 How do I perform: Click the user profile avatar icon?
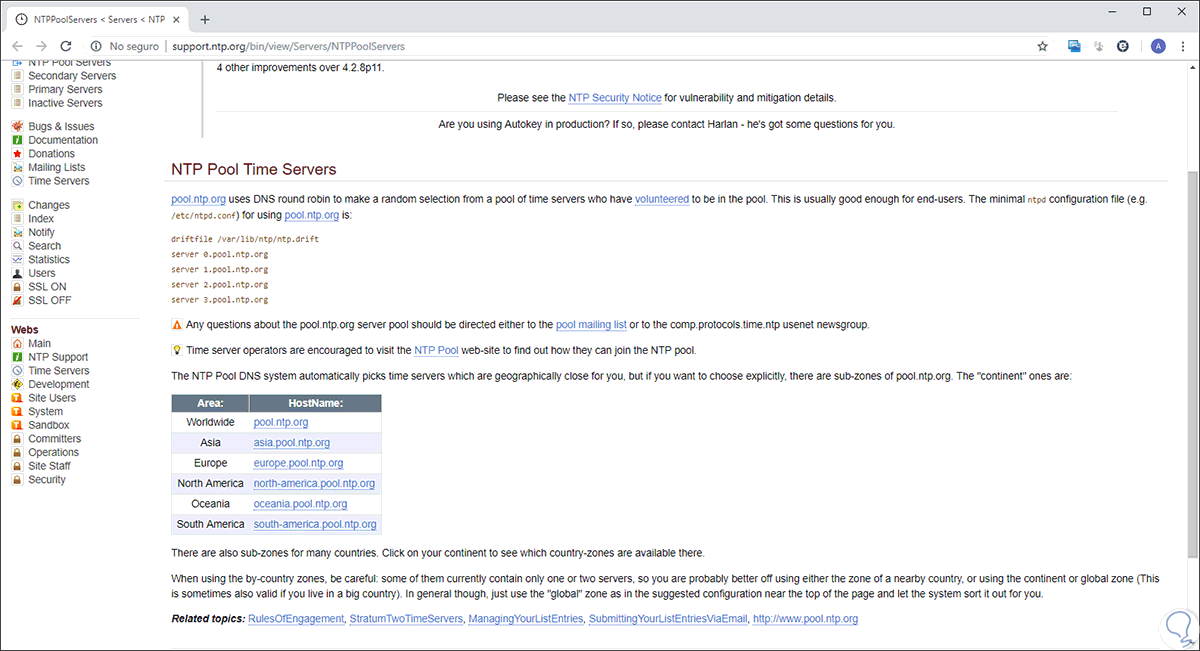pyautogui.click(x=1158, y=46)
